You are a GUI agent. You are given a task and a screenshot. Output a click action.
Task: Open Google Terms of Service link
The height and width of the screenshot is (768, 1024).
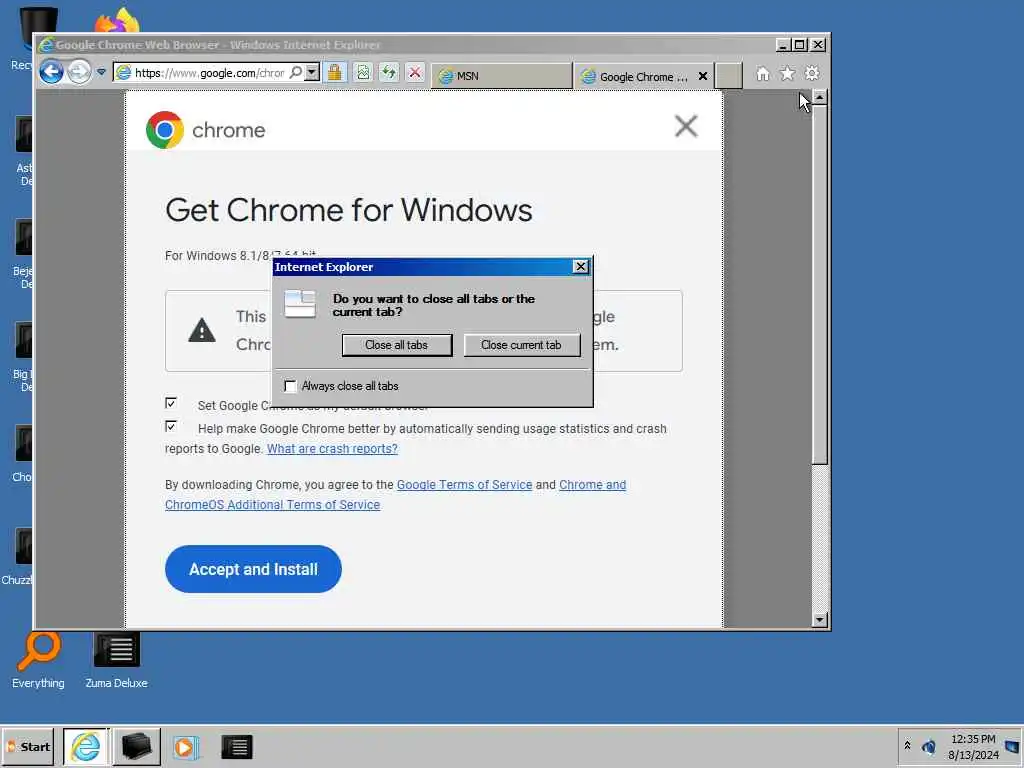click(x=464, y=485)
